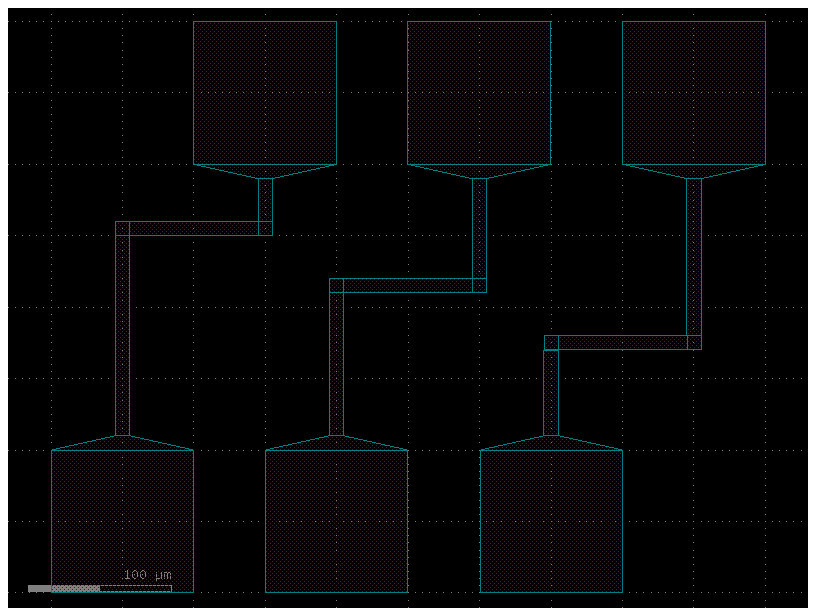Select the taper below the top-left pad
816x616 pixels.
tap(265, 171)
